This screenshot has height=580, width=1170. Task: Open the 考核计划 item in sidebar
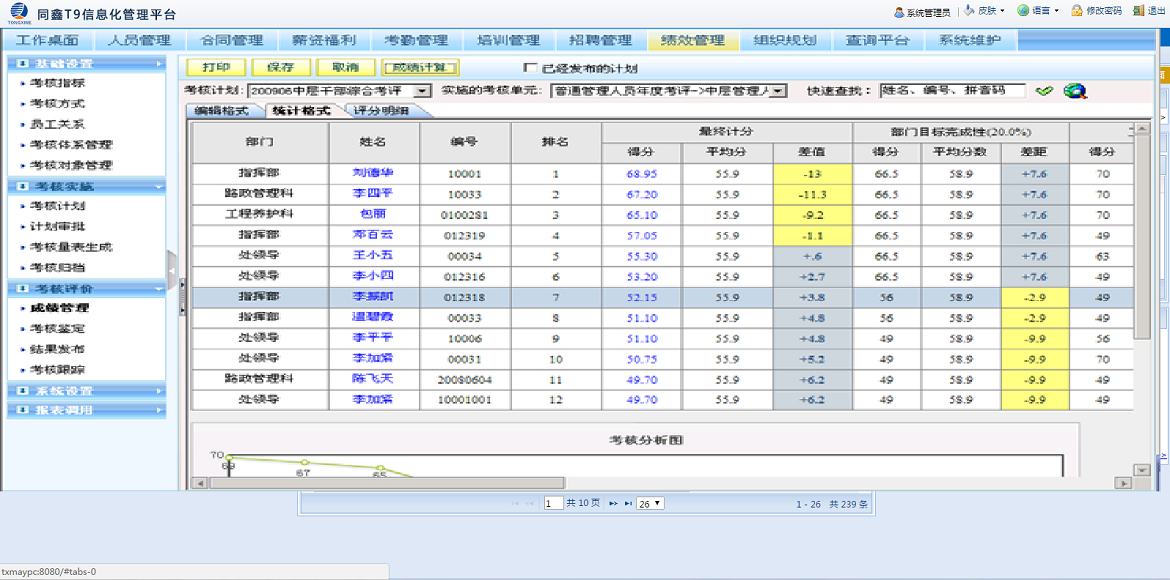pos(57,206)
